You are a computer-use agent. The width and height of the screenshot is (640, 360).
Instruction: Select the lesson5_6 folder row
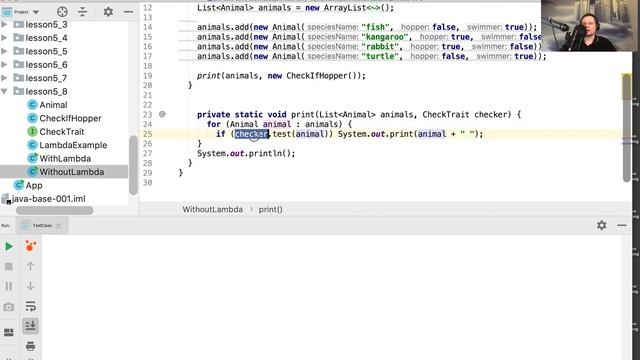tap(64, 65)
